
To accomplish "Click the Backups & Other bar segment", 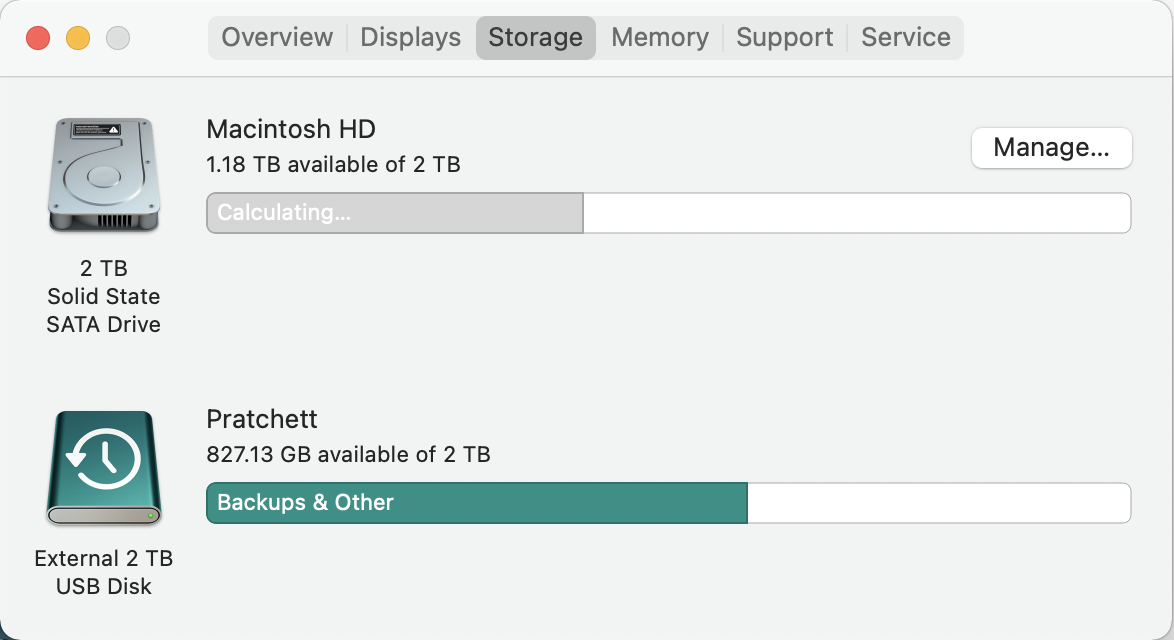I will pyautogui.click(x=476, y=503).
